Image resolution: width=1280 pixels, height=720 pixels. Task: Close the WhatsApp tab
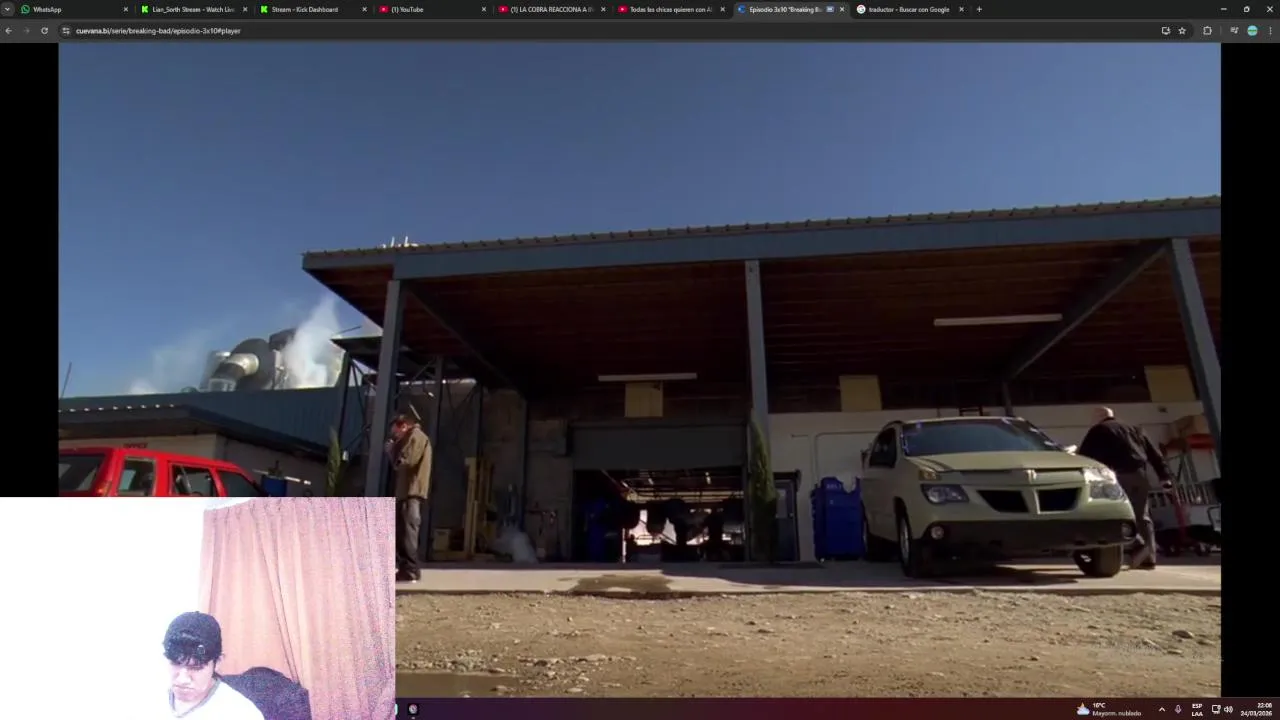126,9
